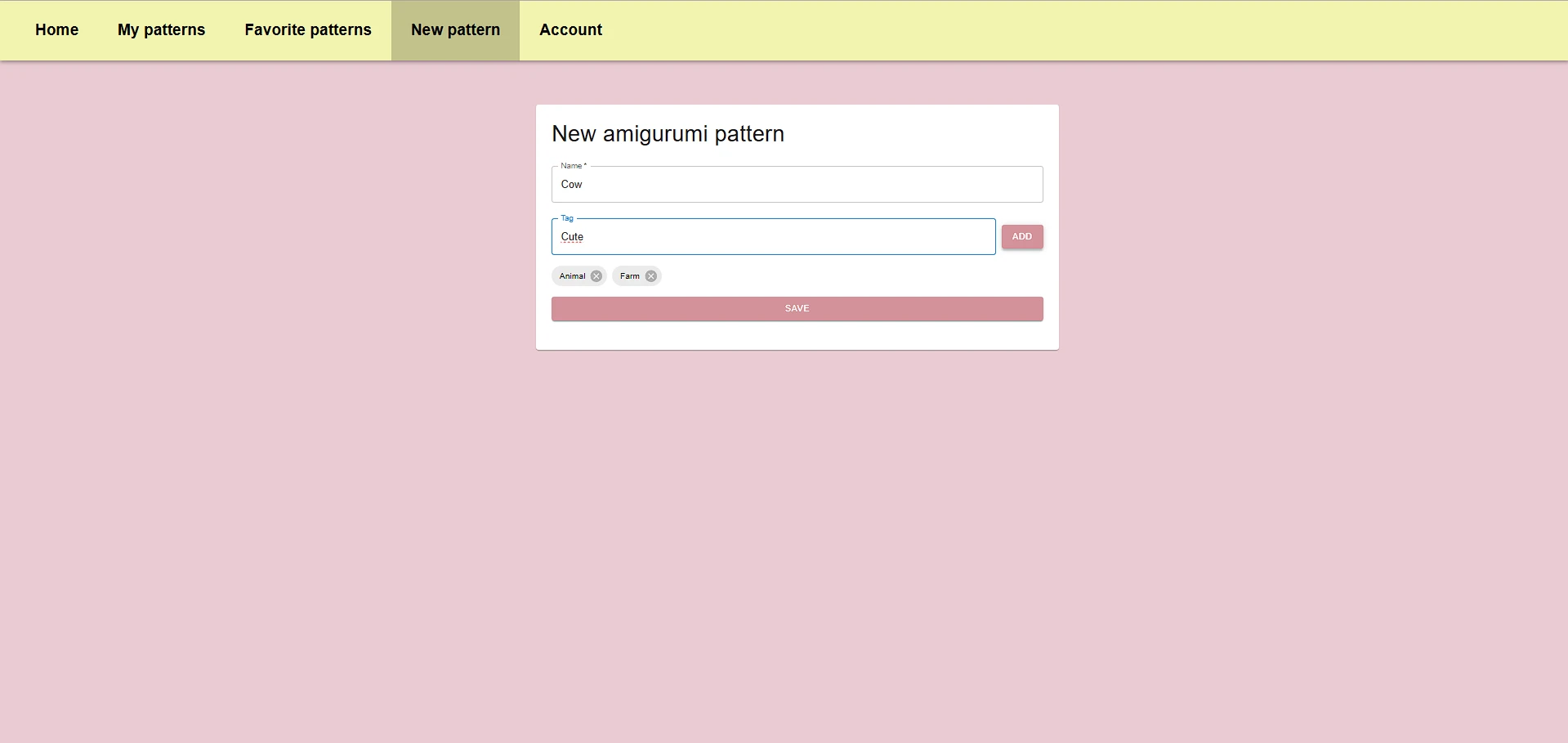The width and height of the screenshot is (1568, 743).
Task: Select the Animal tag chip
Action: pyautogui.click(x=574, y=276)
